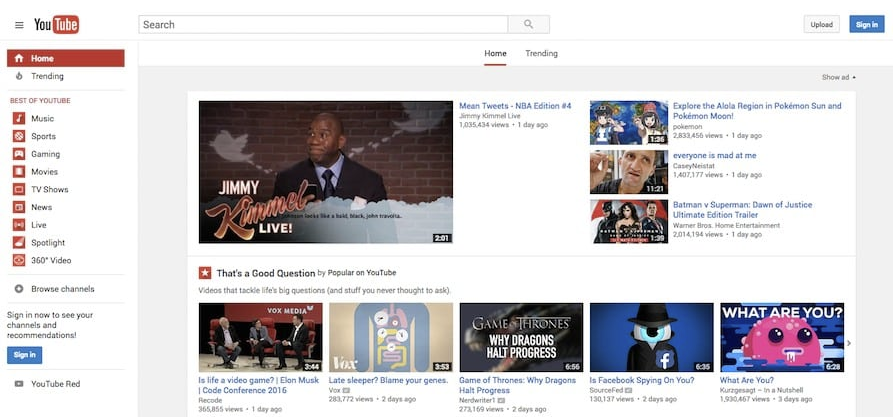Click the red star icon beside That's a Good Question
The width and height of the screenshot is (893, 417).
pyautogui.click(x=205, y=273)
